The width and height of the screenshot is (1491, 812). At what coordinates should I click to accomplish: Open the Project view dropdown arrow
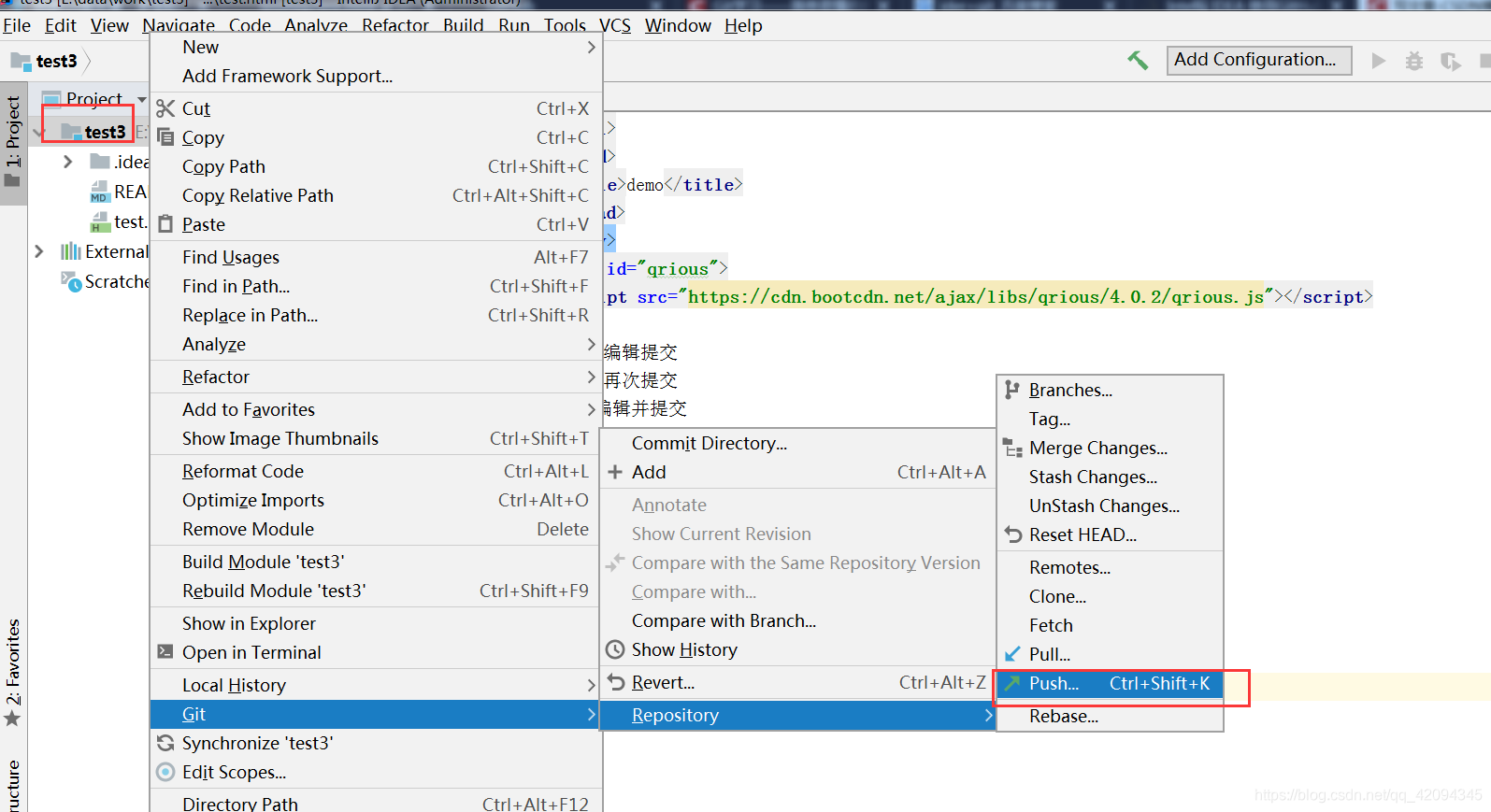tap(142, 99)
